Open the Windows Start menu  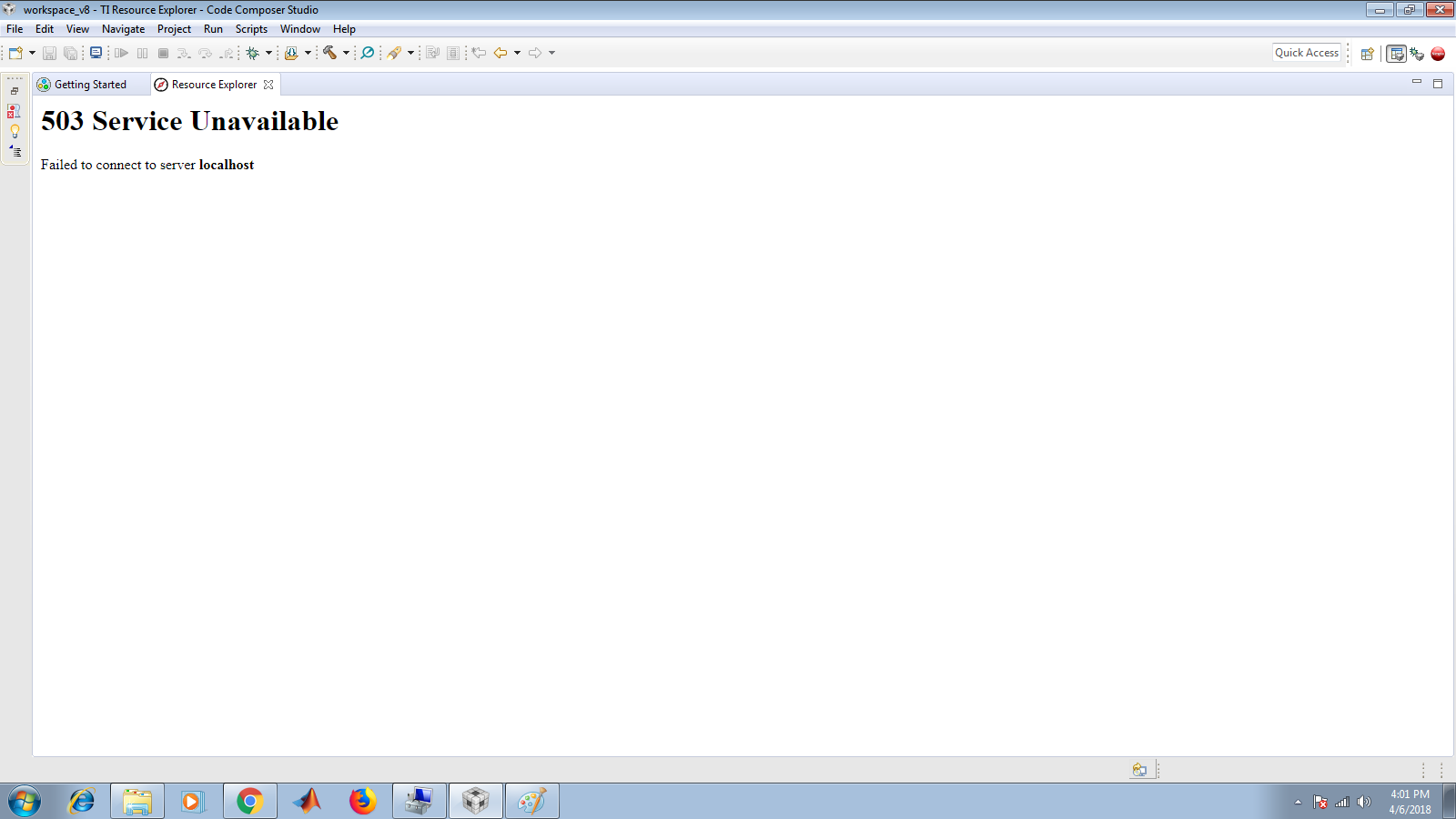pyautogui.click(x=25, y=802)
